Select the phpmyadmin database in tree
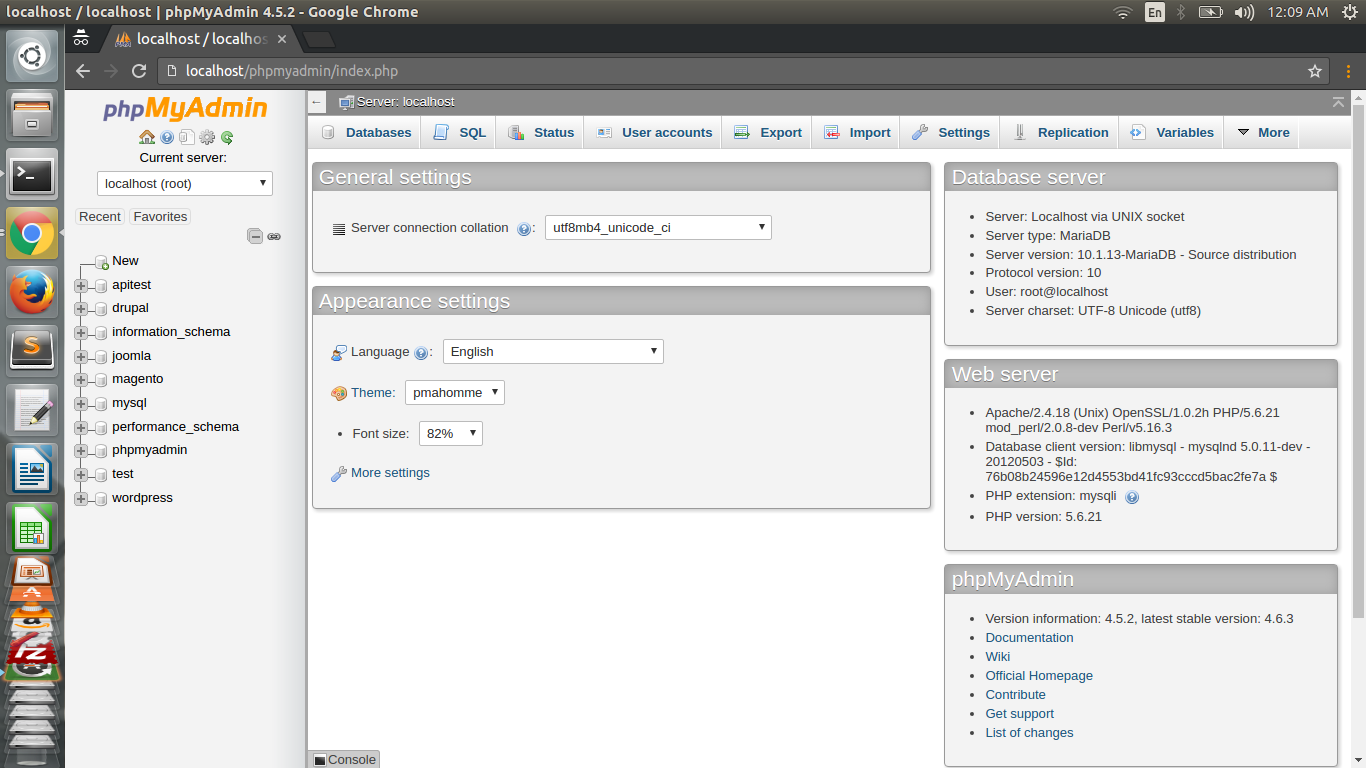 click(149, 450)
